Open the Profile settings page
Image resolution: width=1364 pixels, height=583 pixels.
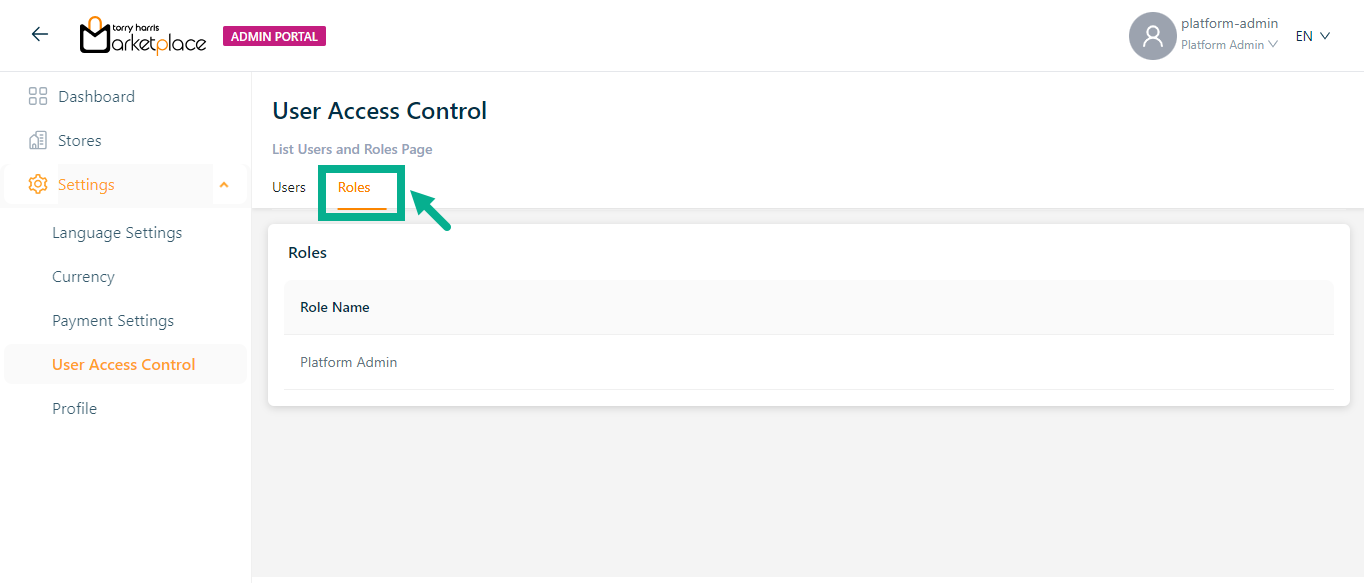point(75,409)
